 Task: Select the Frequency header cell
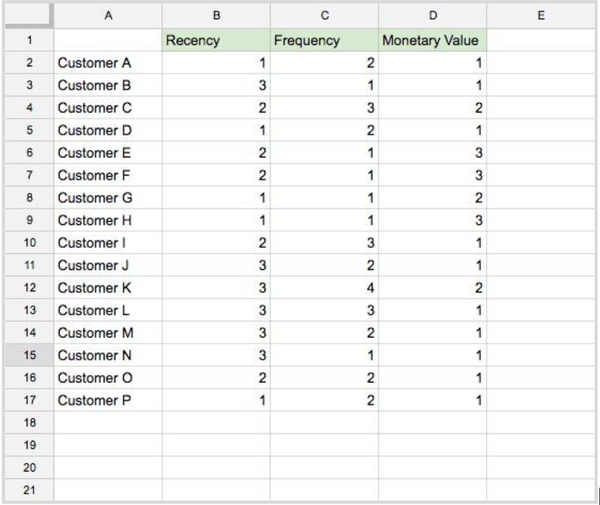point(324,41)
